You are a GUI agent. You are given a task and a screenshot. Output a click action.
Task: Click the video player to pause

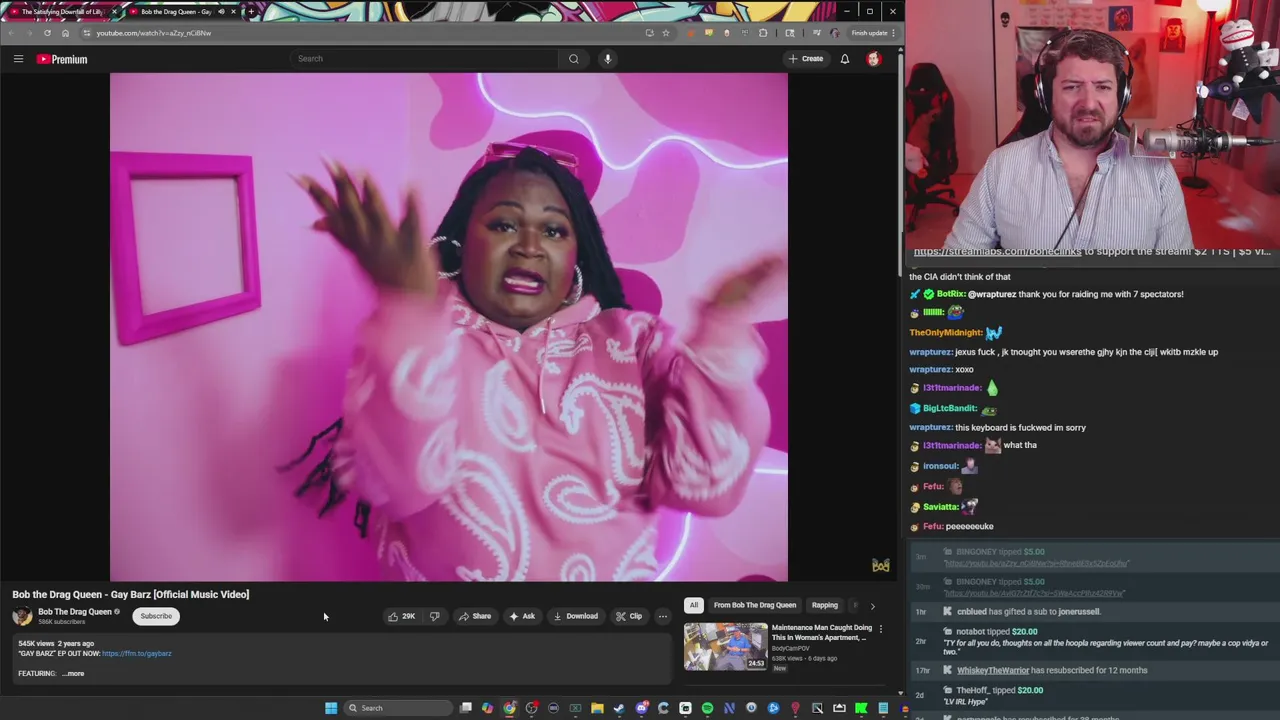[449, 327]
